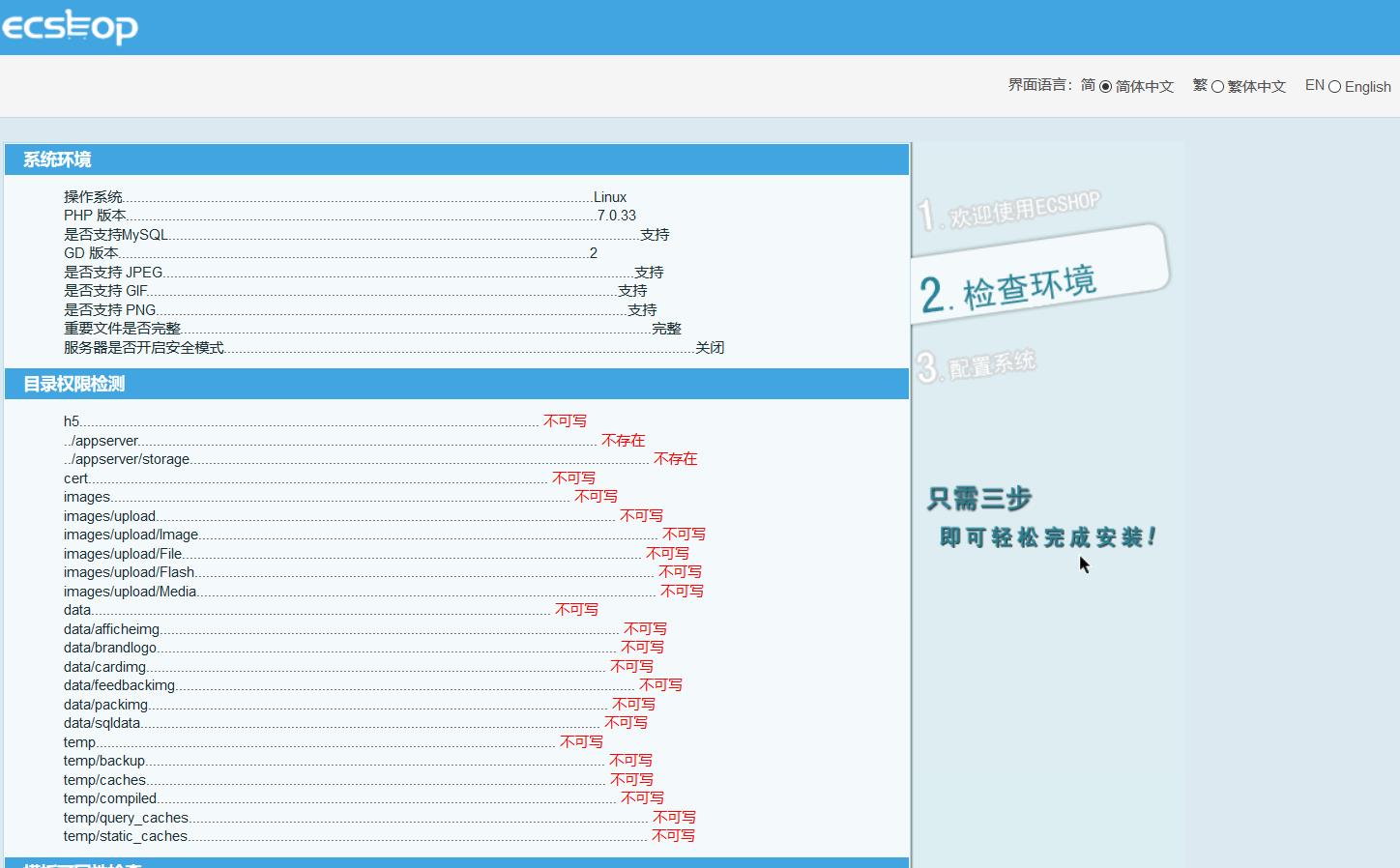Click 不存在 status beside ../appserver/storage
1400x868 pixels.
tap(675, 459)
